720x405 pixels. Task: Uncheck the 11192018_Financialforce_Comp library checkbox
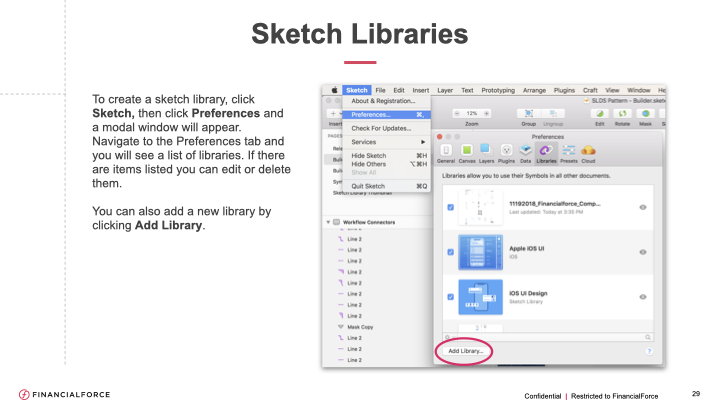[x=450, y=208]
